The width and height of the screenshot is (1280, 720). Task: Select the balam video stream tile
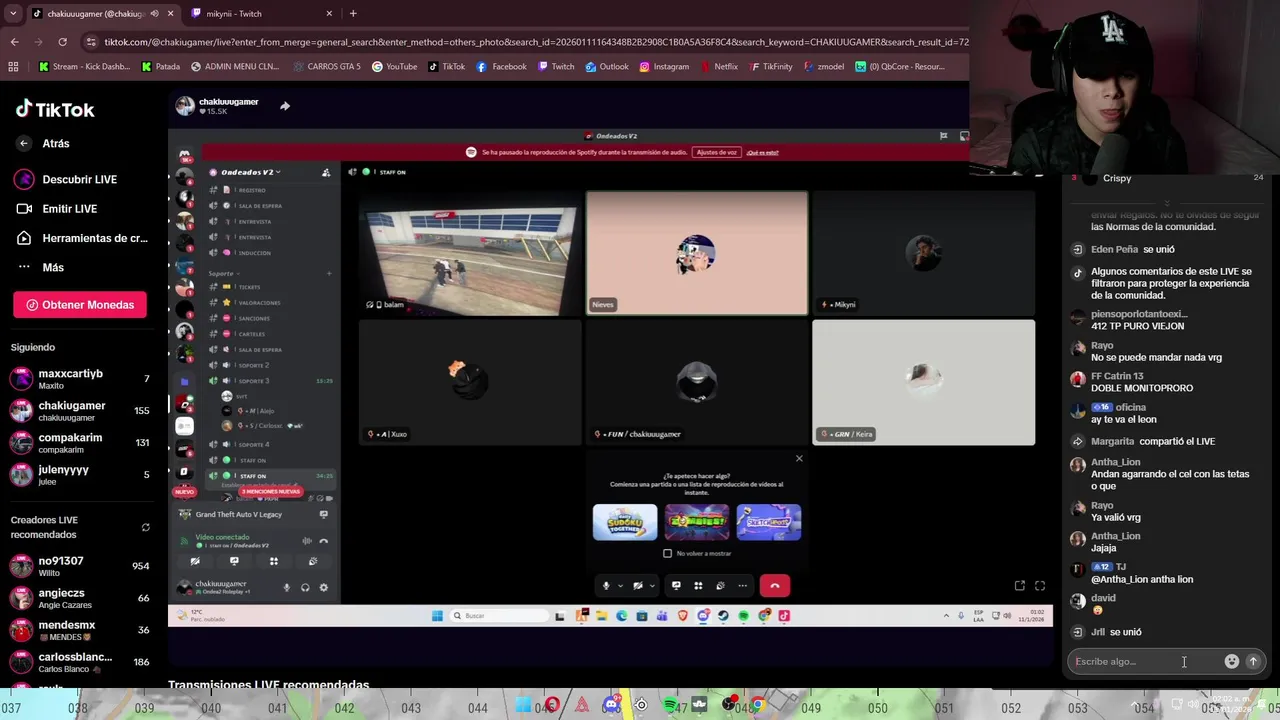[x=470, y=253]
